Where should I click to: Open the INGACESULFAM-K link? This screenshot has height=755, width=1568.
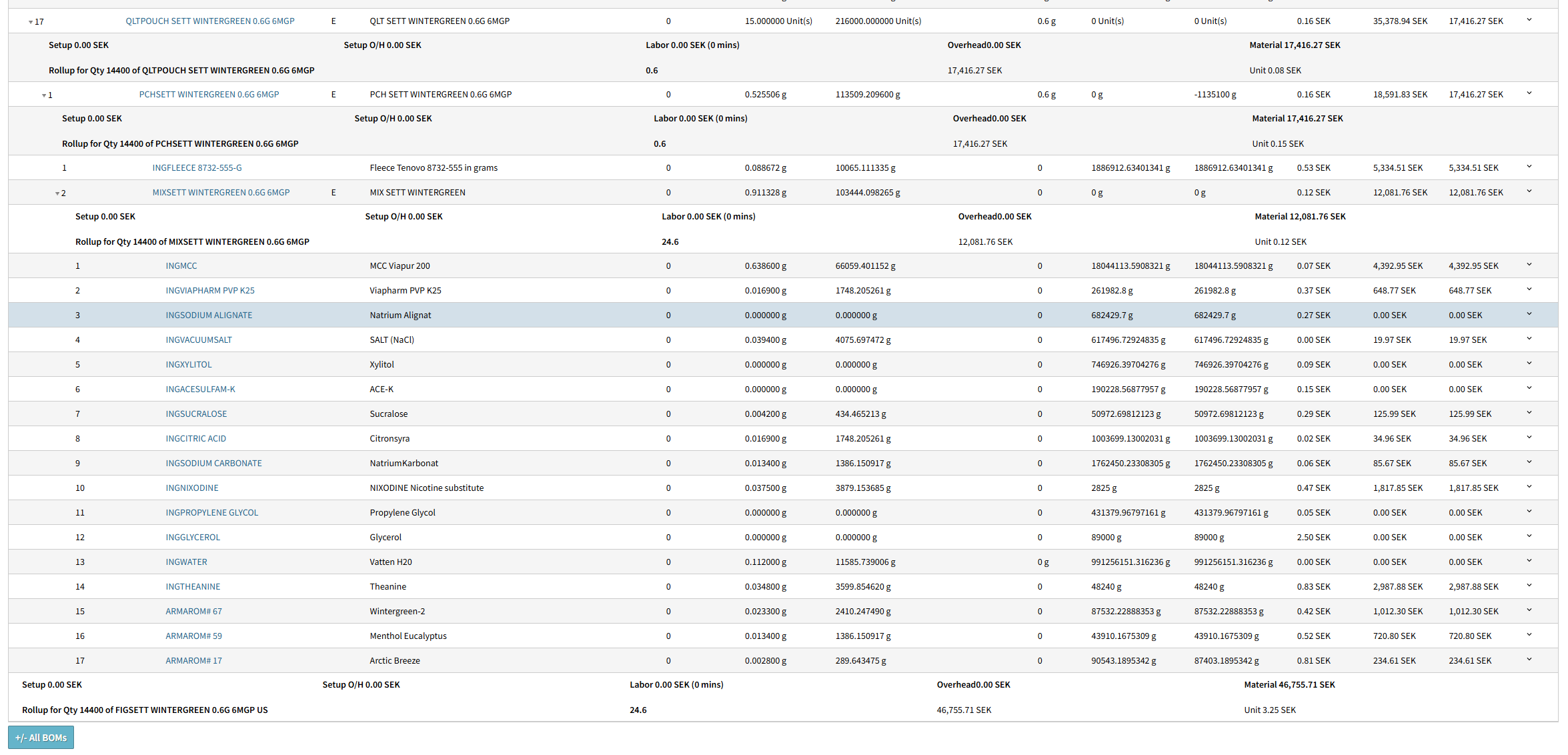(200, 390)
